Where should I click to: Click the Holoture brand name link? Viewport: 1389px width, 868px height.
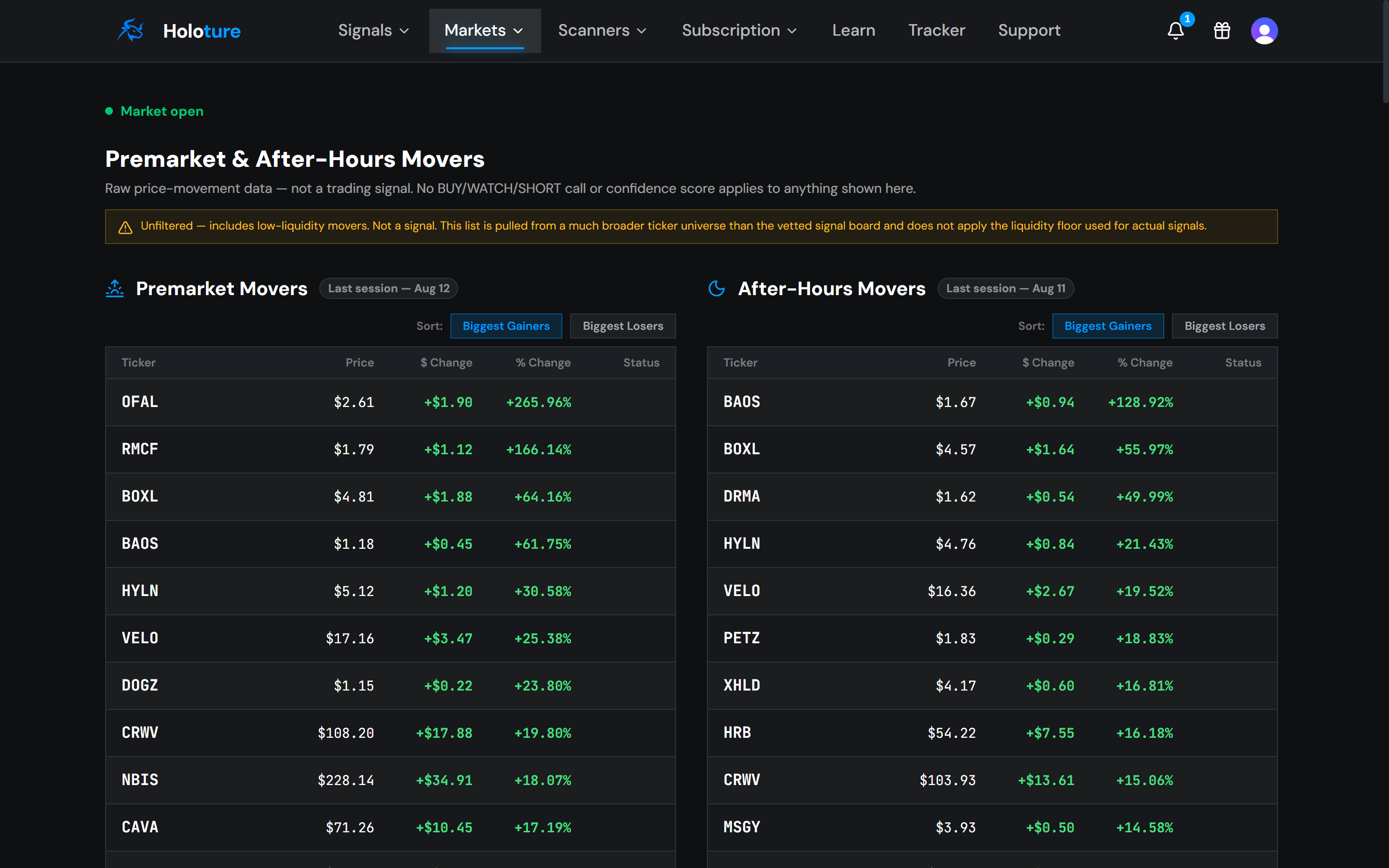pyautogui.click(x=202, y=30)
